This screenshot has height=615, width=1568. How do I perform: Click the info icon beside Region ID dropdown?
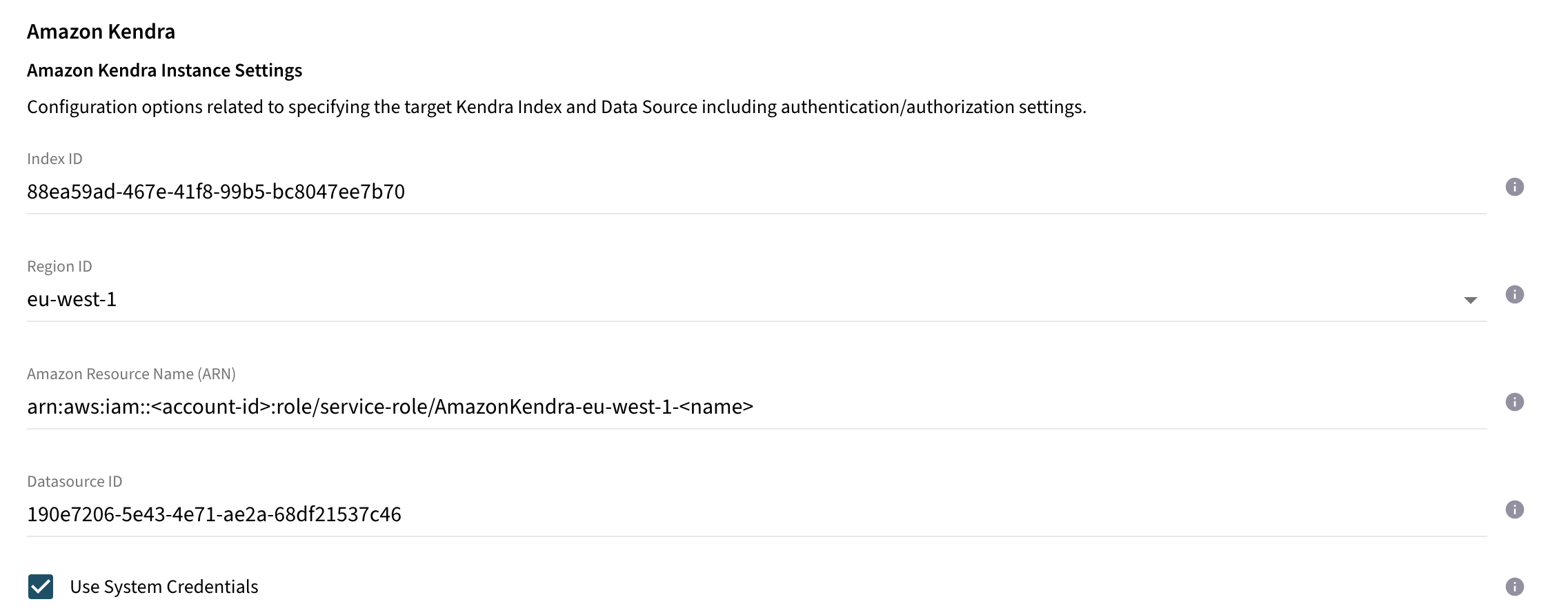pyautogui.click(x=1515, y=294)
